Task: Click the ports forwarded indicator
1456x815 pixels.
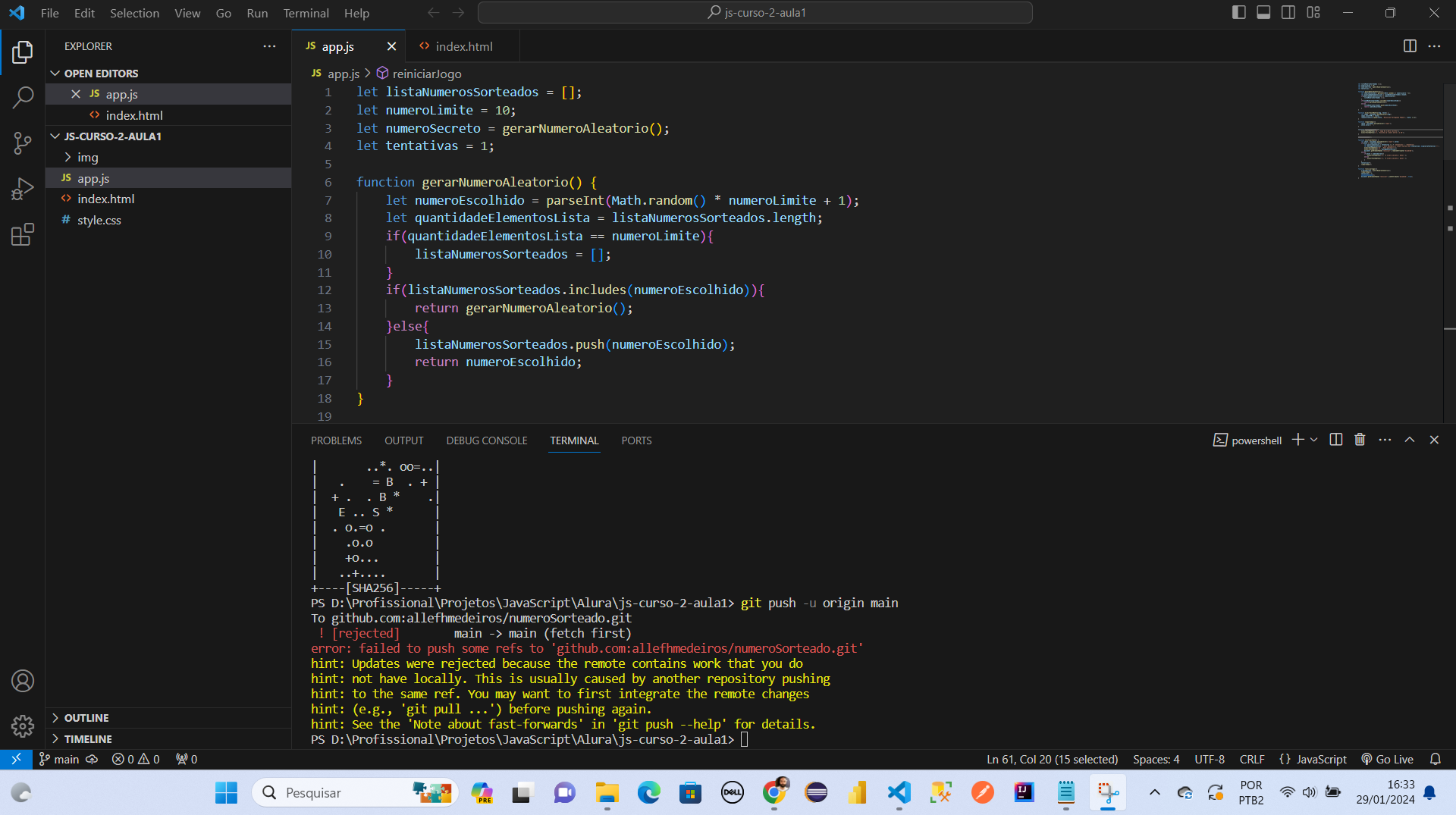Action: (x=187, y=759)
